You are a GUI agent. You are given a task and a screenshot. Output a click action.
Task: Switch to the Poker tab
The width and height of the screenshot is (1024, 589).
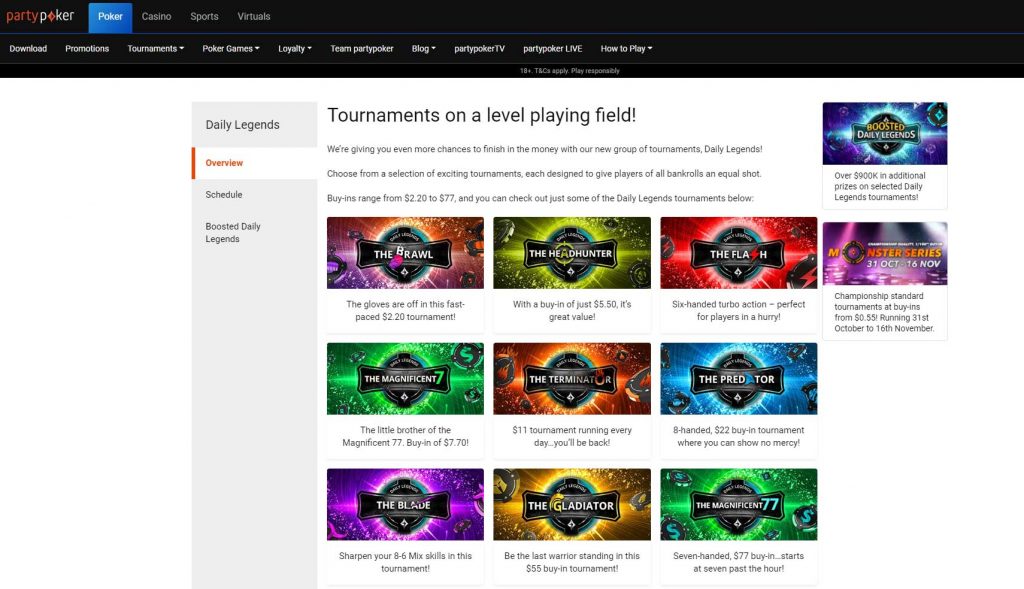point(110,16)
